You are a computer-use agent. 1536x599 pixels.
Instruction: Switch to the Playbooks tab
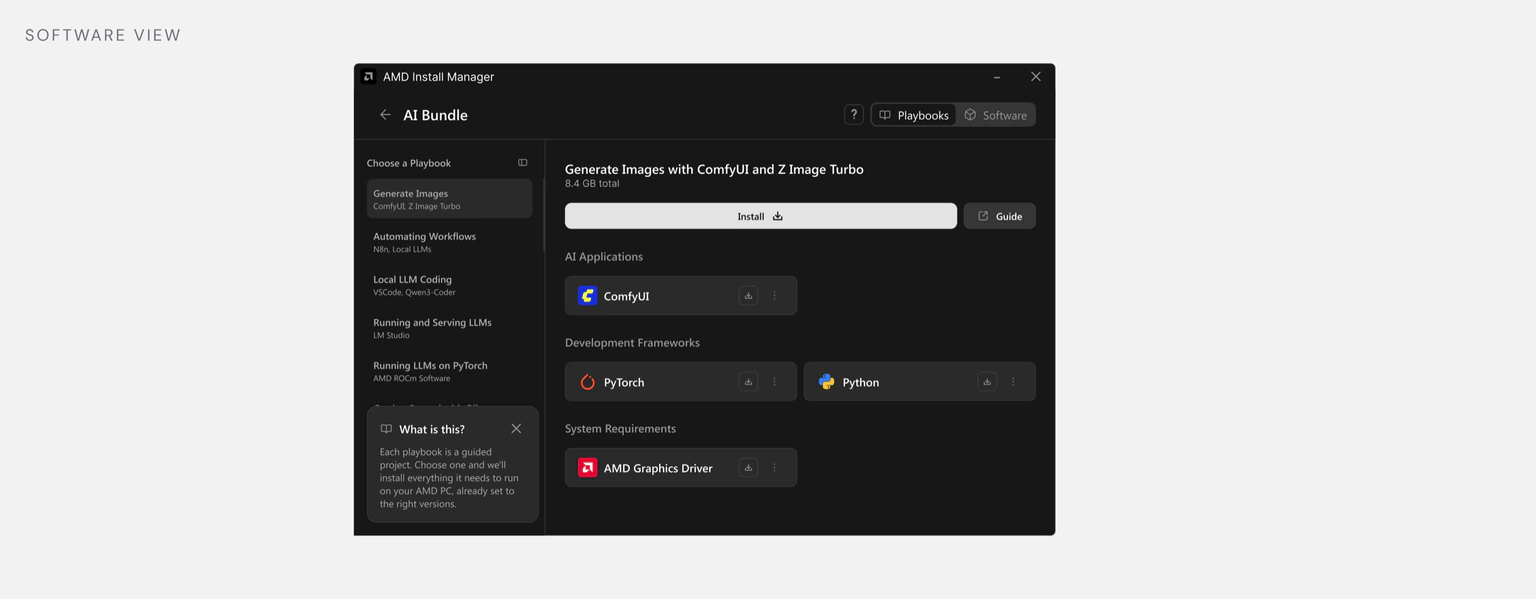(914, 115)
